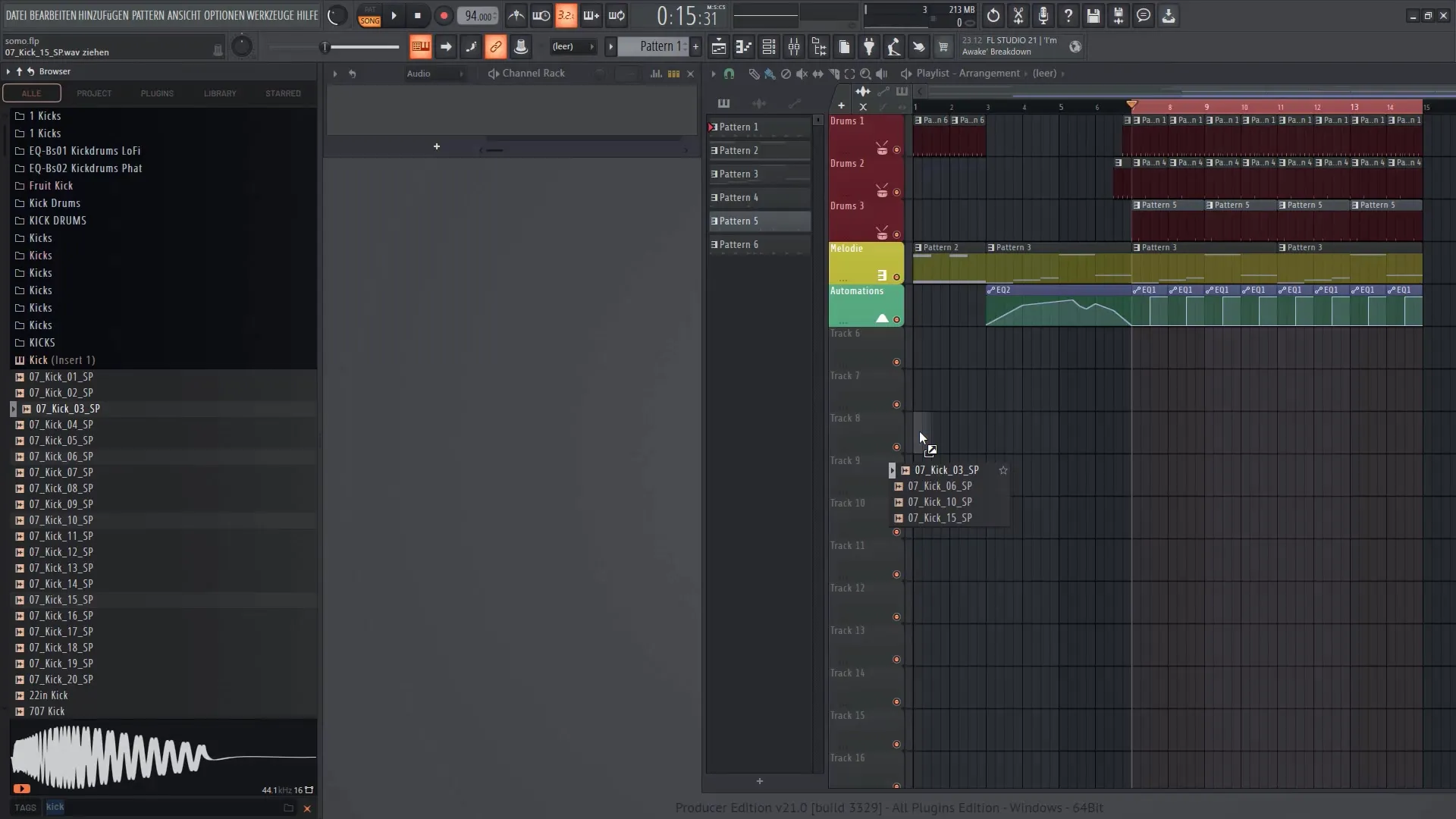Open the online news globe icon
1456x819 pixels.
[1075, 47]
